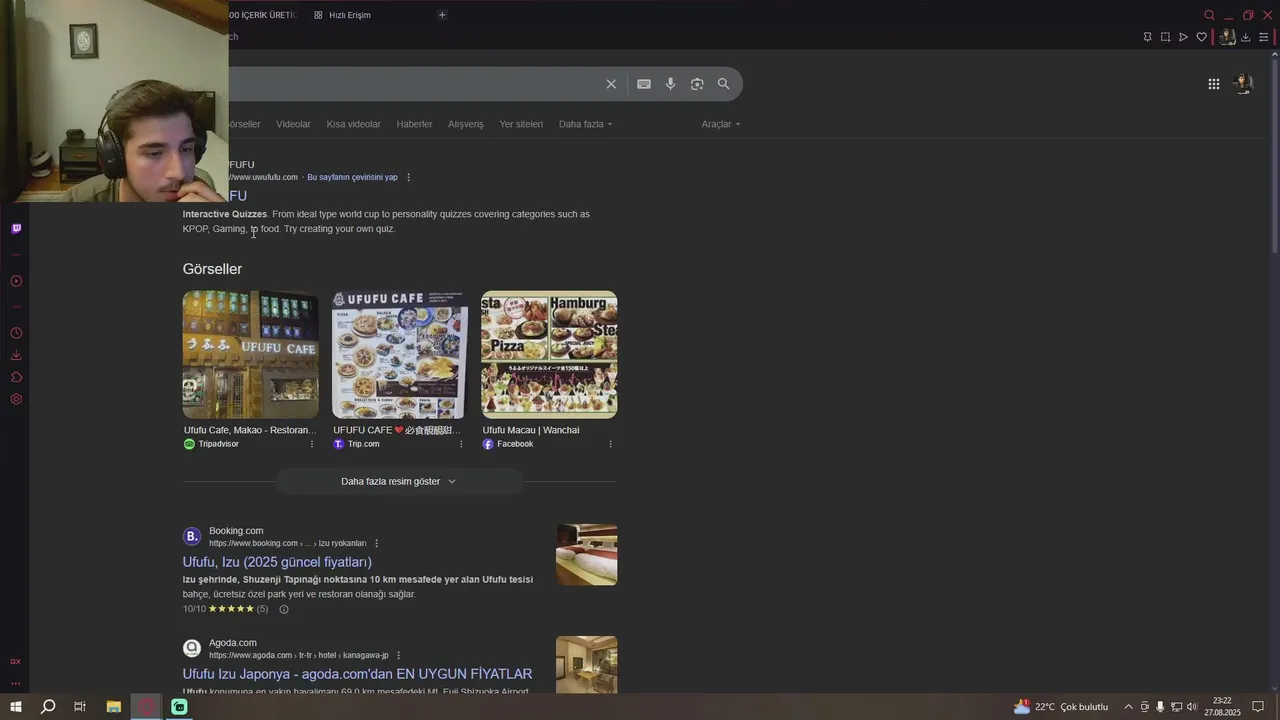Image resolution: width=1280 pixels, height=720 pixels.
Task: Open the volume control in system tray
Action: 1192,707
